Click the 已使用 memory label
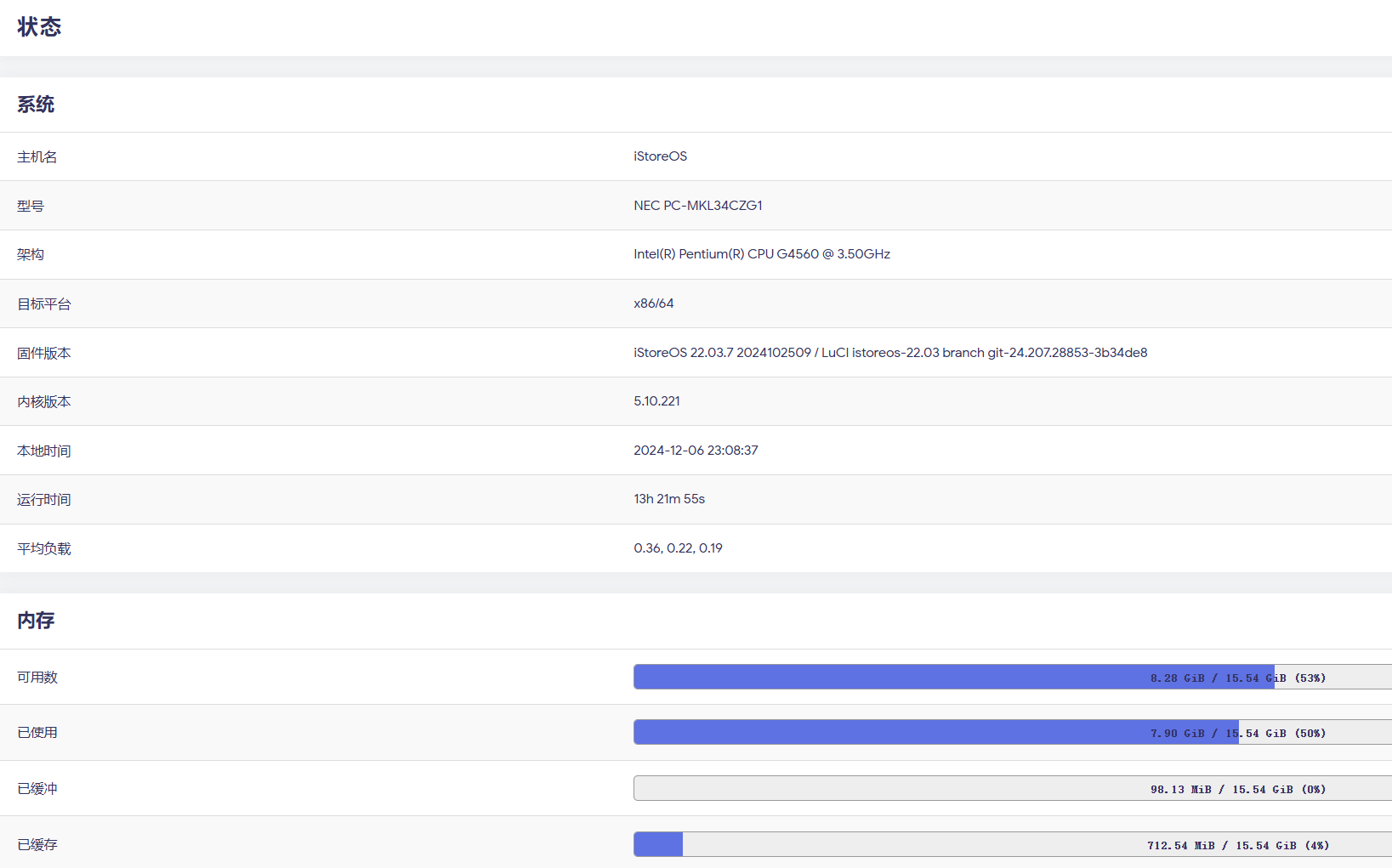This screenshot has width=1392, height=868. click(x=37, y=733)
